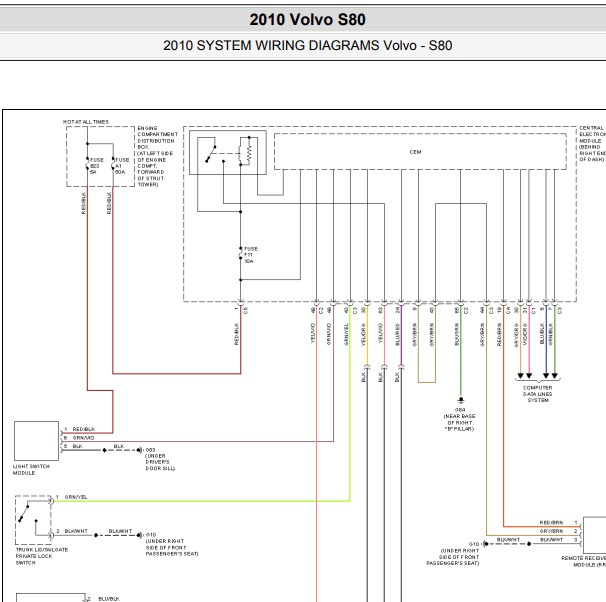The height and width of the screenshot is (602, 606).
Task: Click vertical 'BLU/BLK' wire label near connector C3
Action: tap(541, 334)
